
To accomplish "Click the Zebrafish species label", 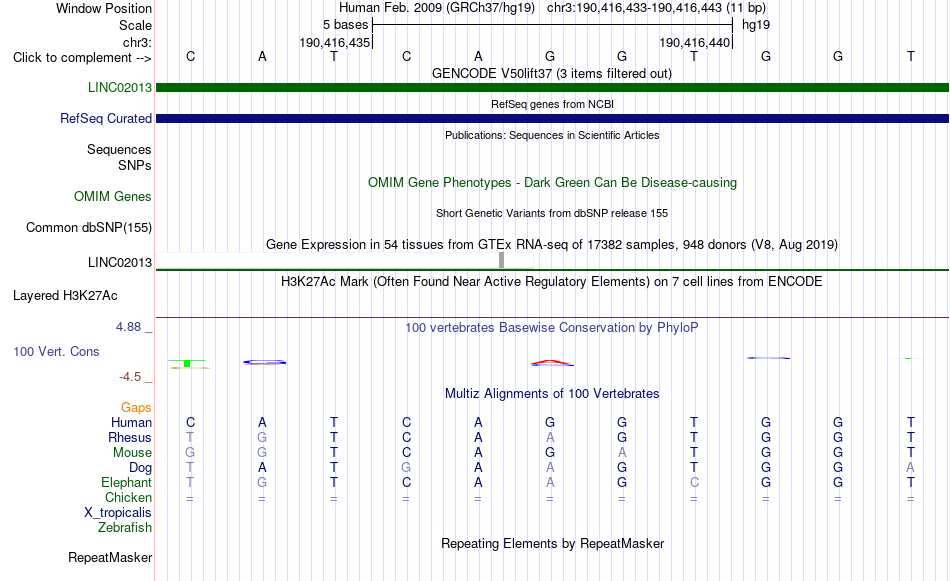I will [x=125, y=528].
